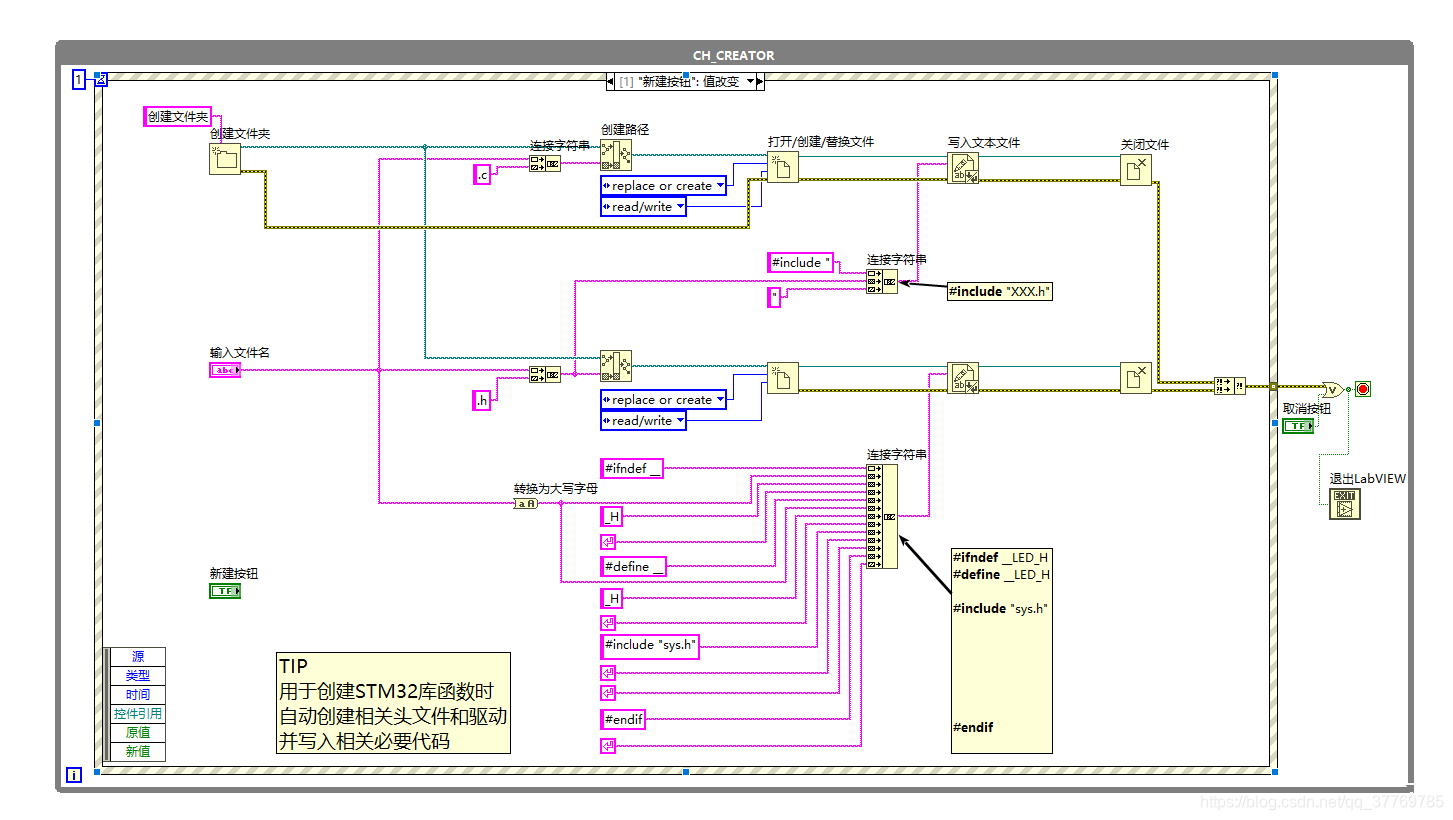Screen dimensions: 1453x820
Task: Select the 创建路径 Build Path node for .c file
Action: click(616, 154)
